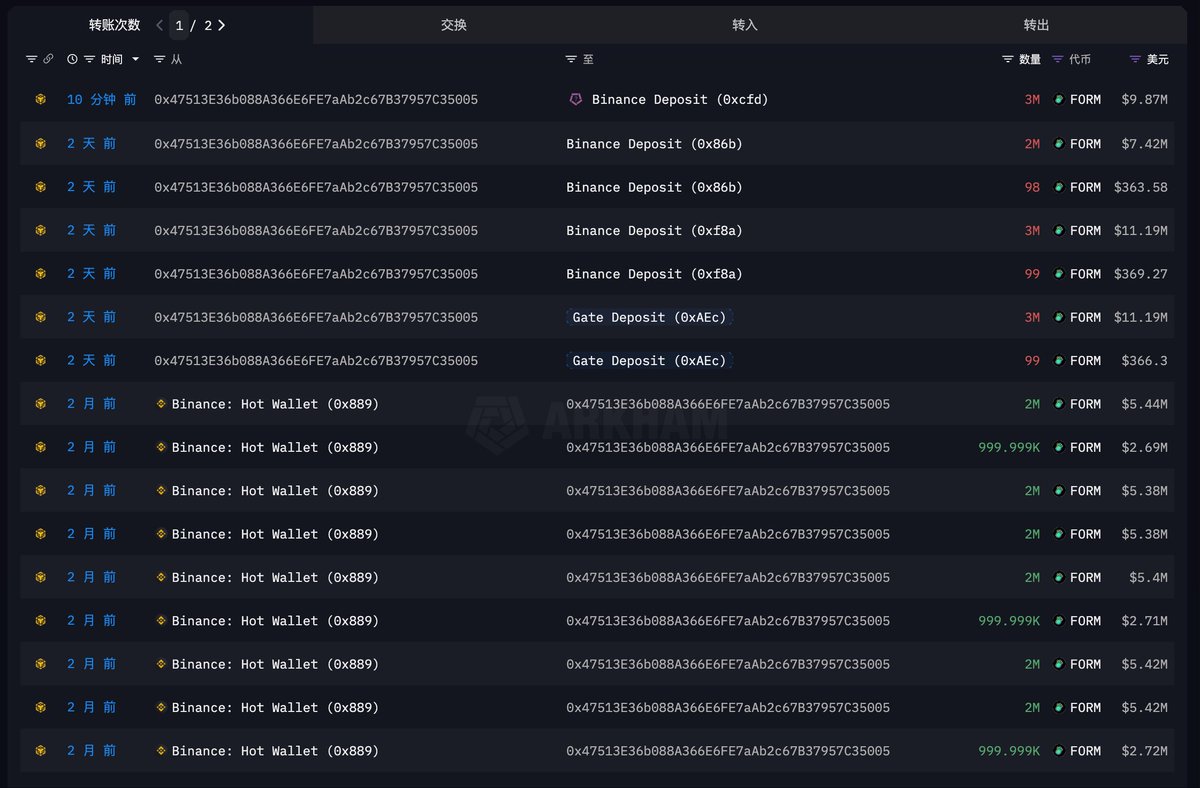Screen dimensions: 1200x788
Task: Open the sender address in the $9.87M row
Action: 316,100
